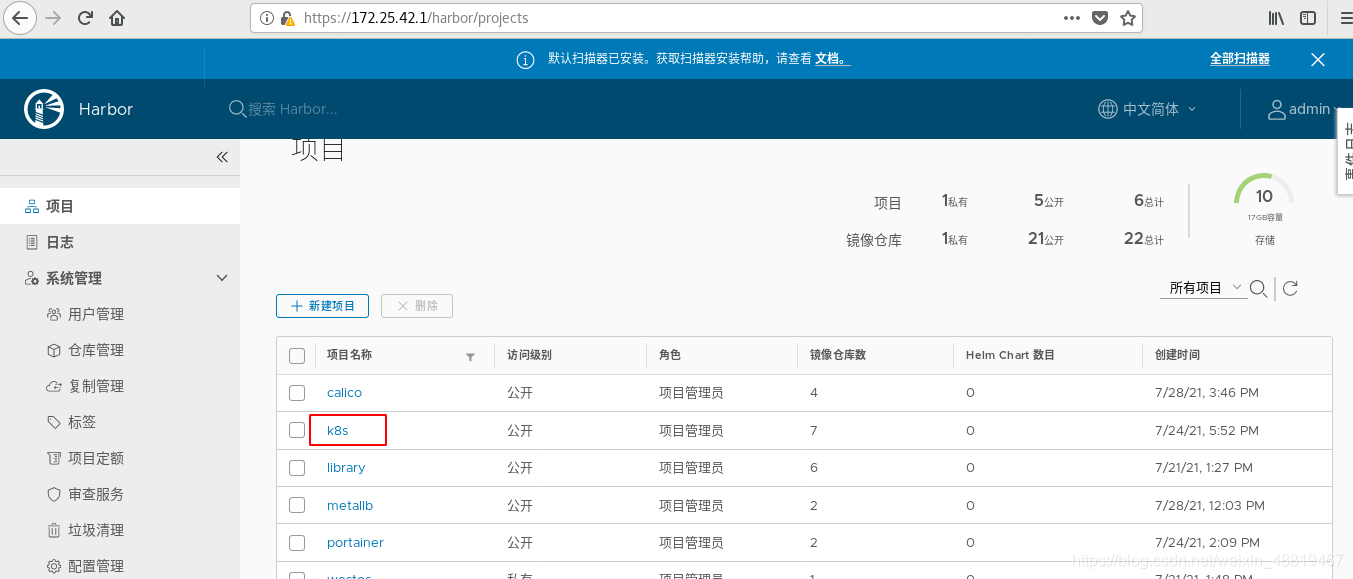
Task: Click the 新建项目 button
Action: click(322, 306)
